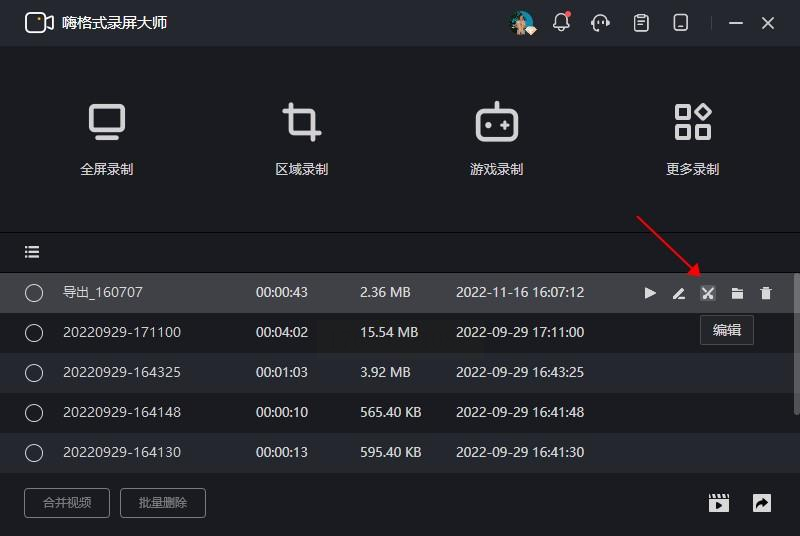The width and height of the screenshot is (800, 536).
Task: Click the clipboard icon in the title bar
Action: (x=641, y=22)
